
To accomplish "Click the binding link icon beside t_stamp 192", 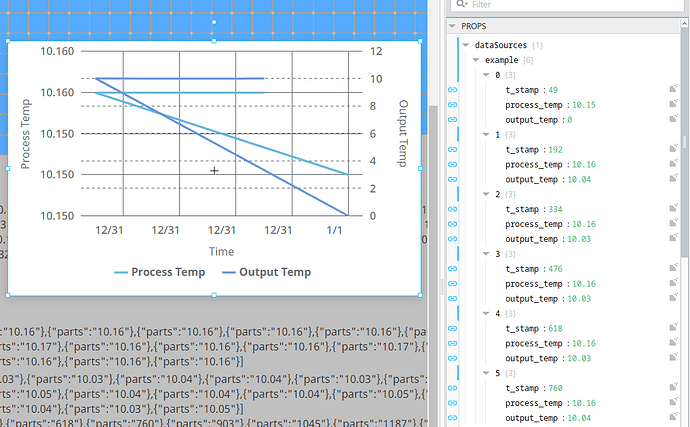I will pos(452,150).
